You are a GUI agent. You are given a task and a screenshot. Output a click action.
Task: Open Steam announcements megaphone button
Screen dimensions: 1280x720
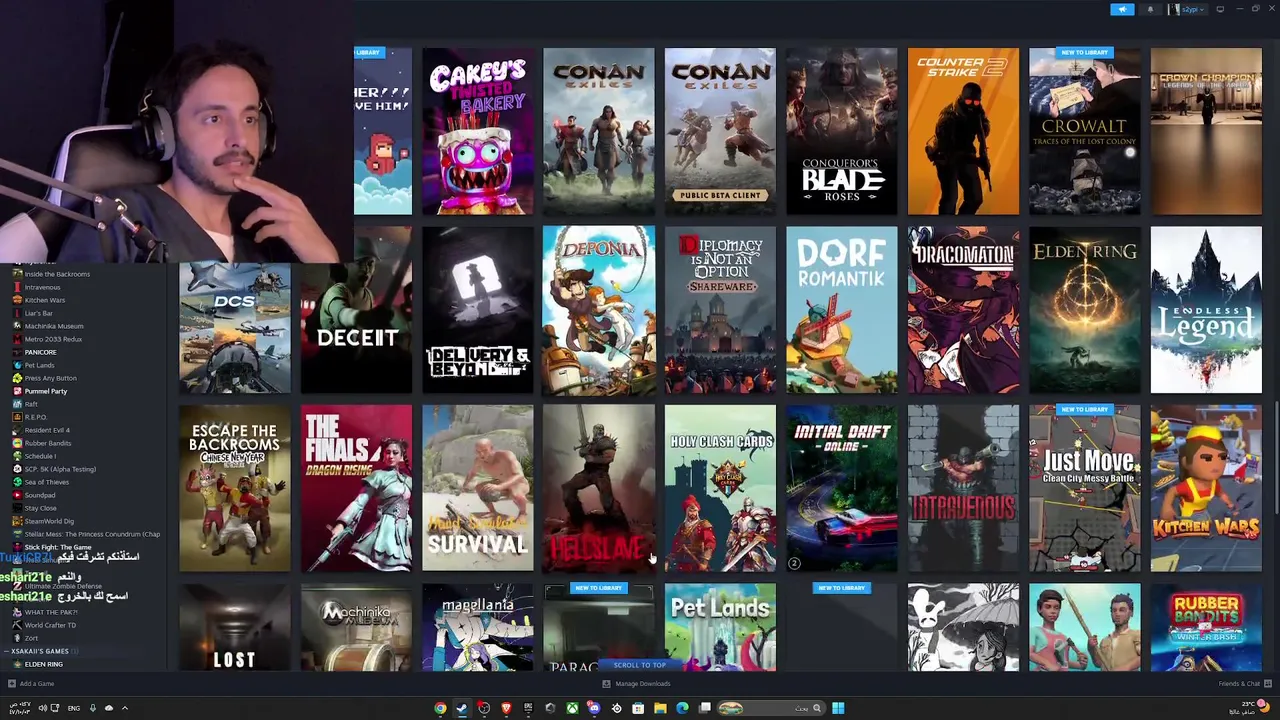[x=1122, y=9]
